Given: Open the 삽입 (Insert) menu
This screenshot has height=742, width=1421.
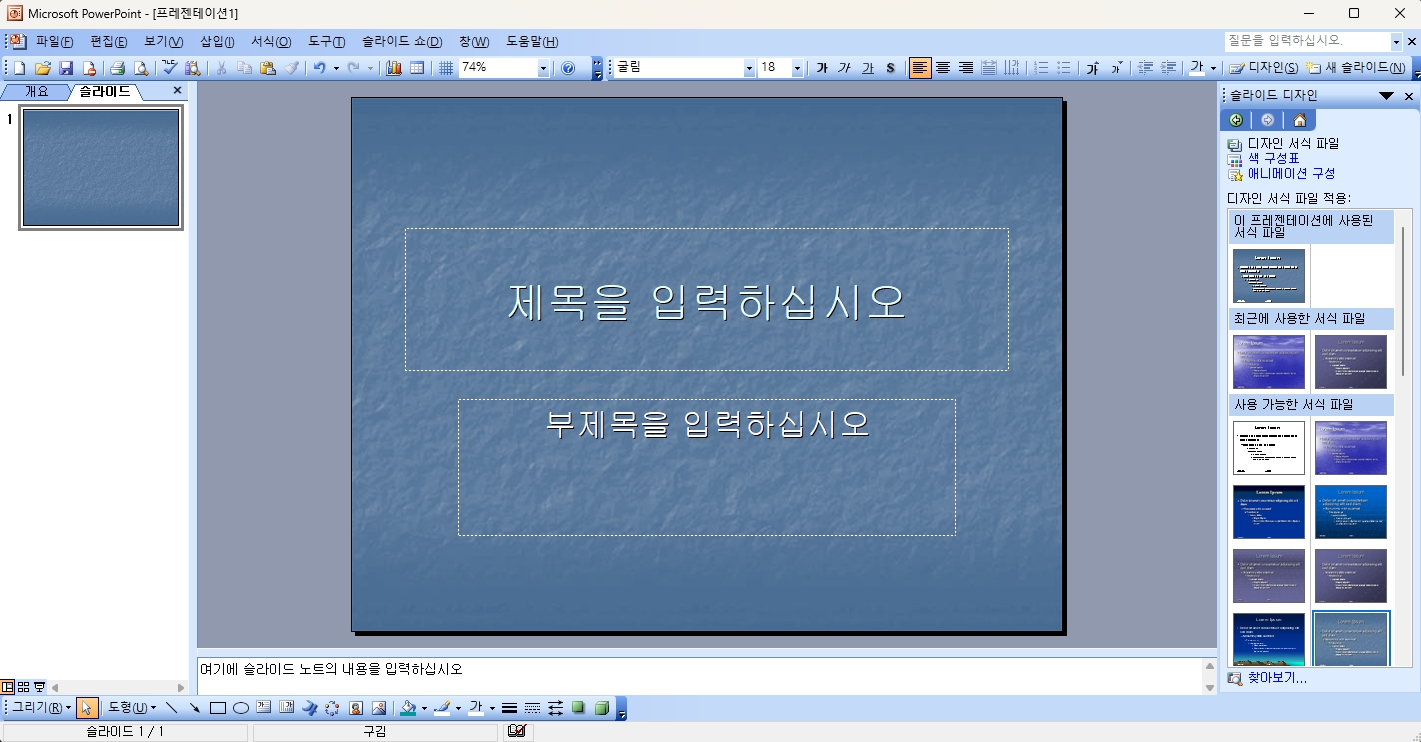Looking at the screenshot, I should pyautogui.click(x=217, y=42).
